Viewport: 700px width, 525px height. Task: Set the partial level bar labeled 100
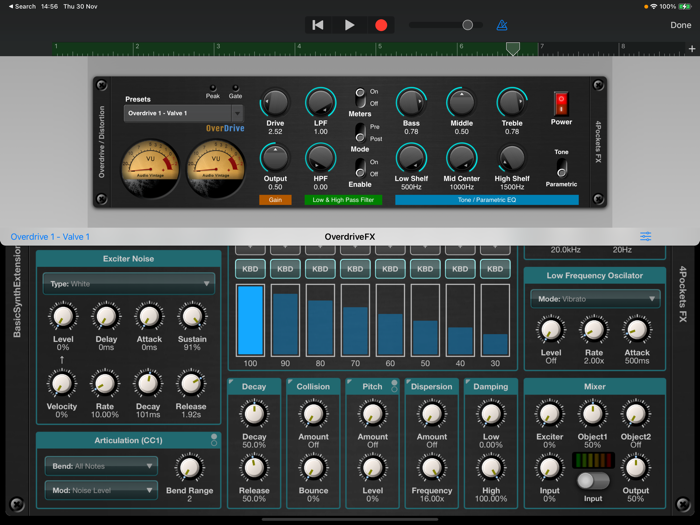[x=250, y=320]
